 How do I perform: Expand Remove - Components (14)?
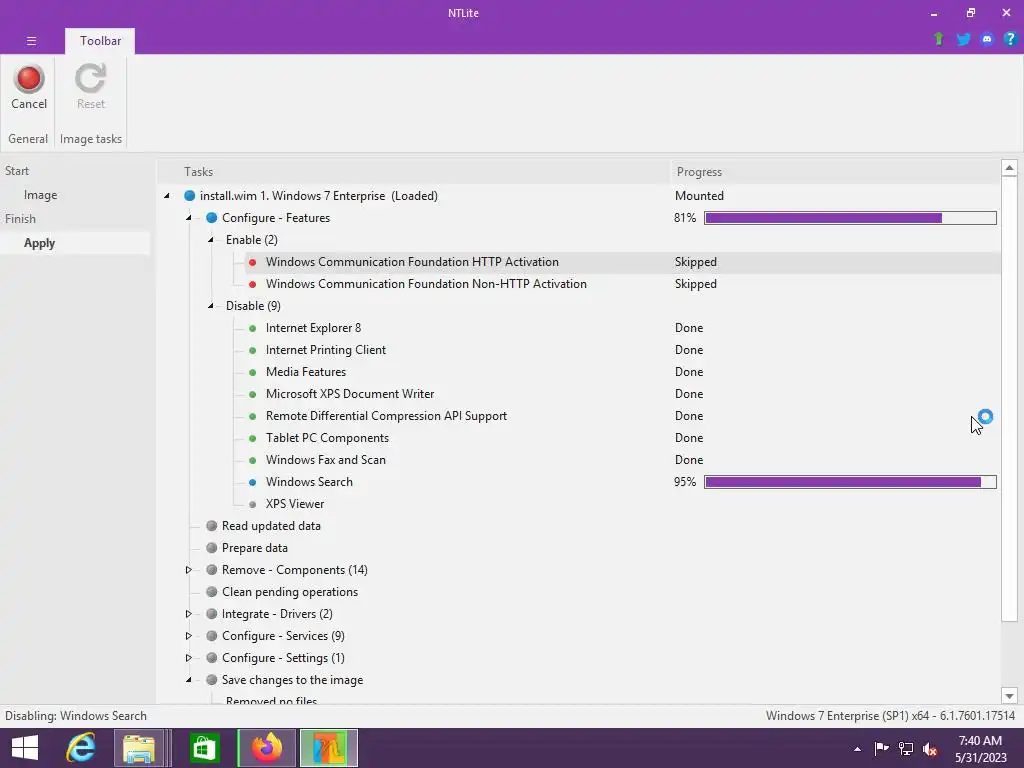tap(189, 570)
